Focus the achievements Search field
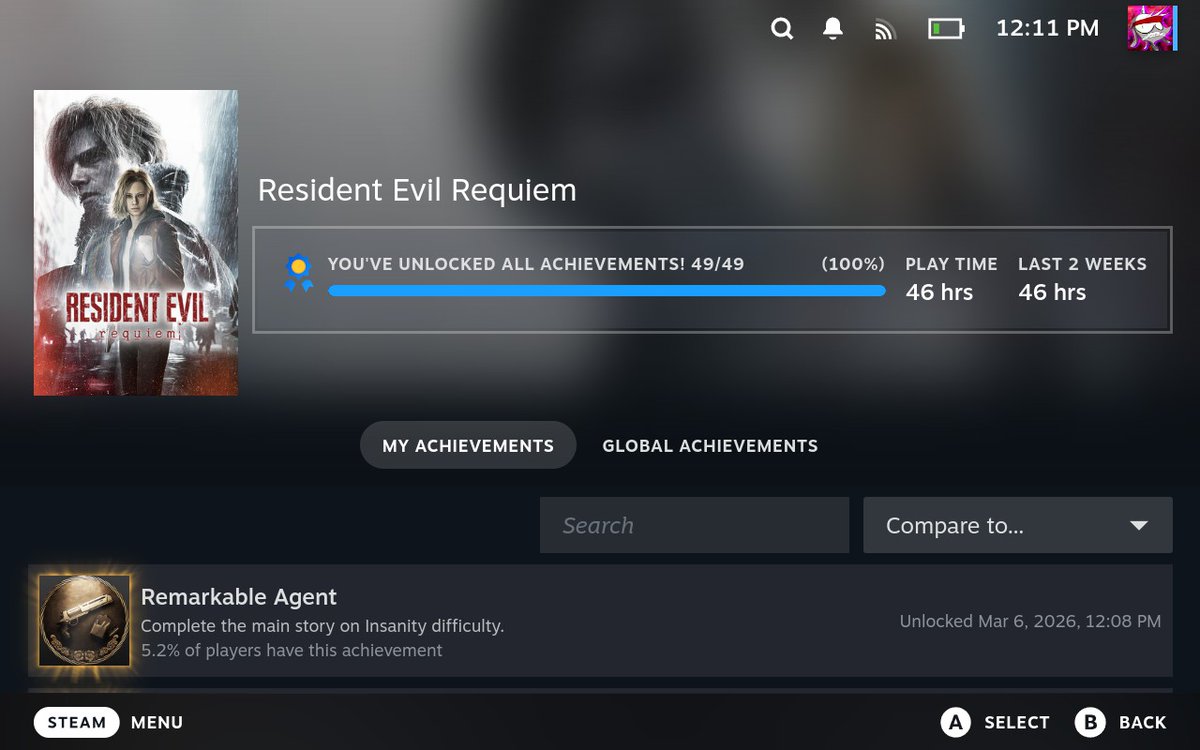This screenshot has width=1200, height=750. 694,525
